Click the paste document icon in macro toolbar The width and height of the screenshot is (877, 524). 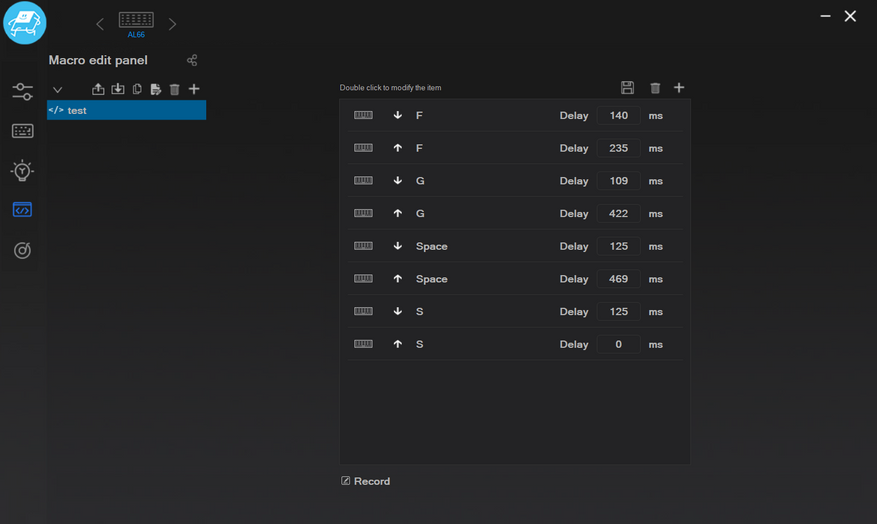(155, 89)
